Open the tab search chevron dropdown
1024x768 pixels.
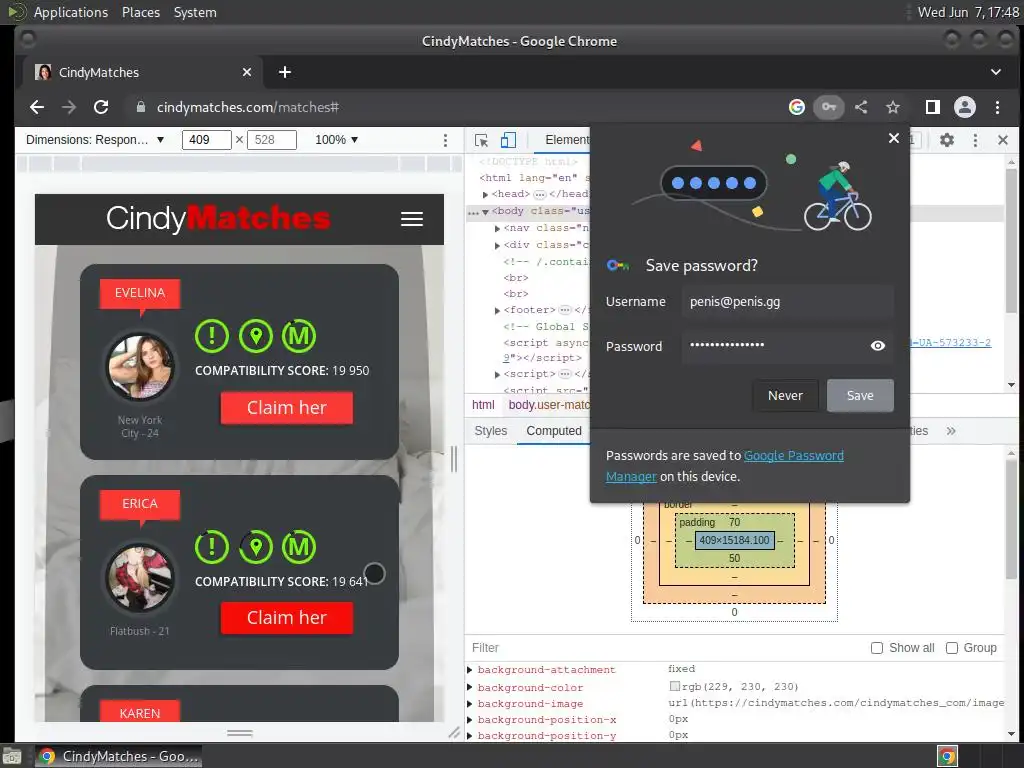[995, 72]
